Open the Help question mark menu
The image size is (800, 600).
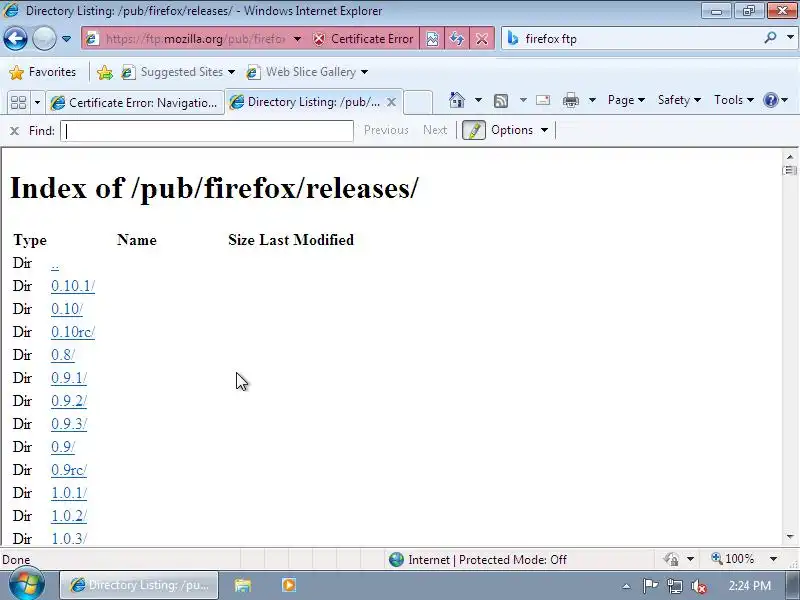[776, 100]
